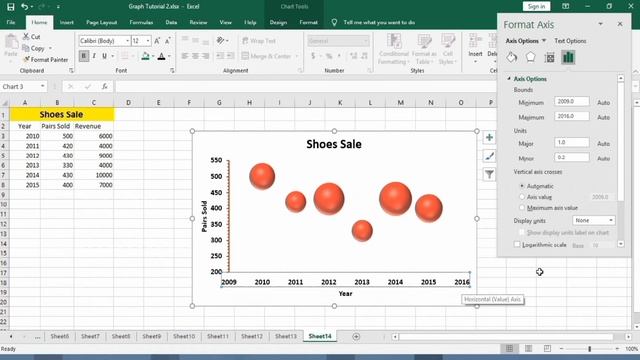Reset Maximum bound with Auto button
Screen dimensions: 640x360
point(603,117)
